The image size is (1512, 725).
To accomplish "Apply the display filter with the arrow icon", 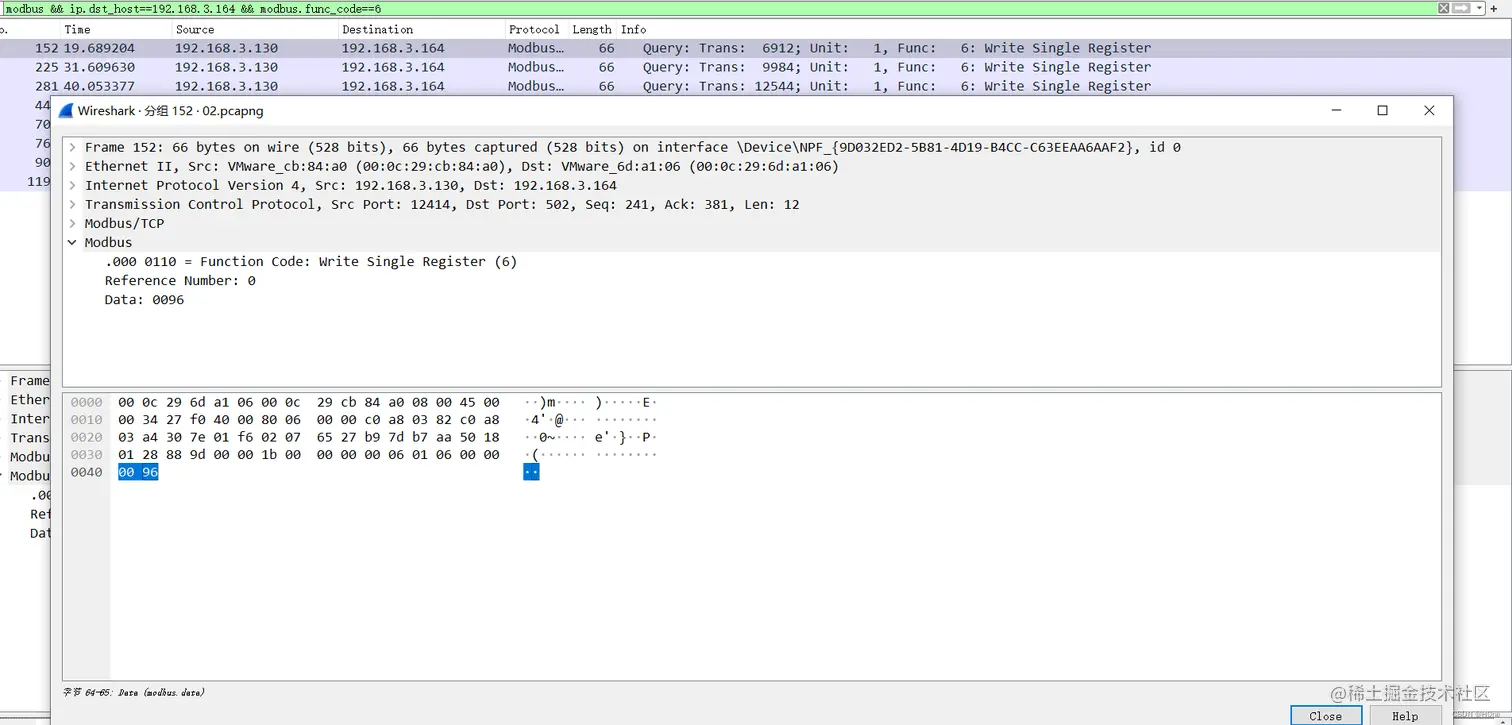I will pos(1460,7).
